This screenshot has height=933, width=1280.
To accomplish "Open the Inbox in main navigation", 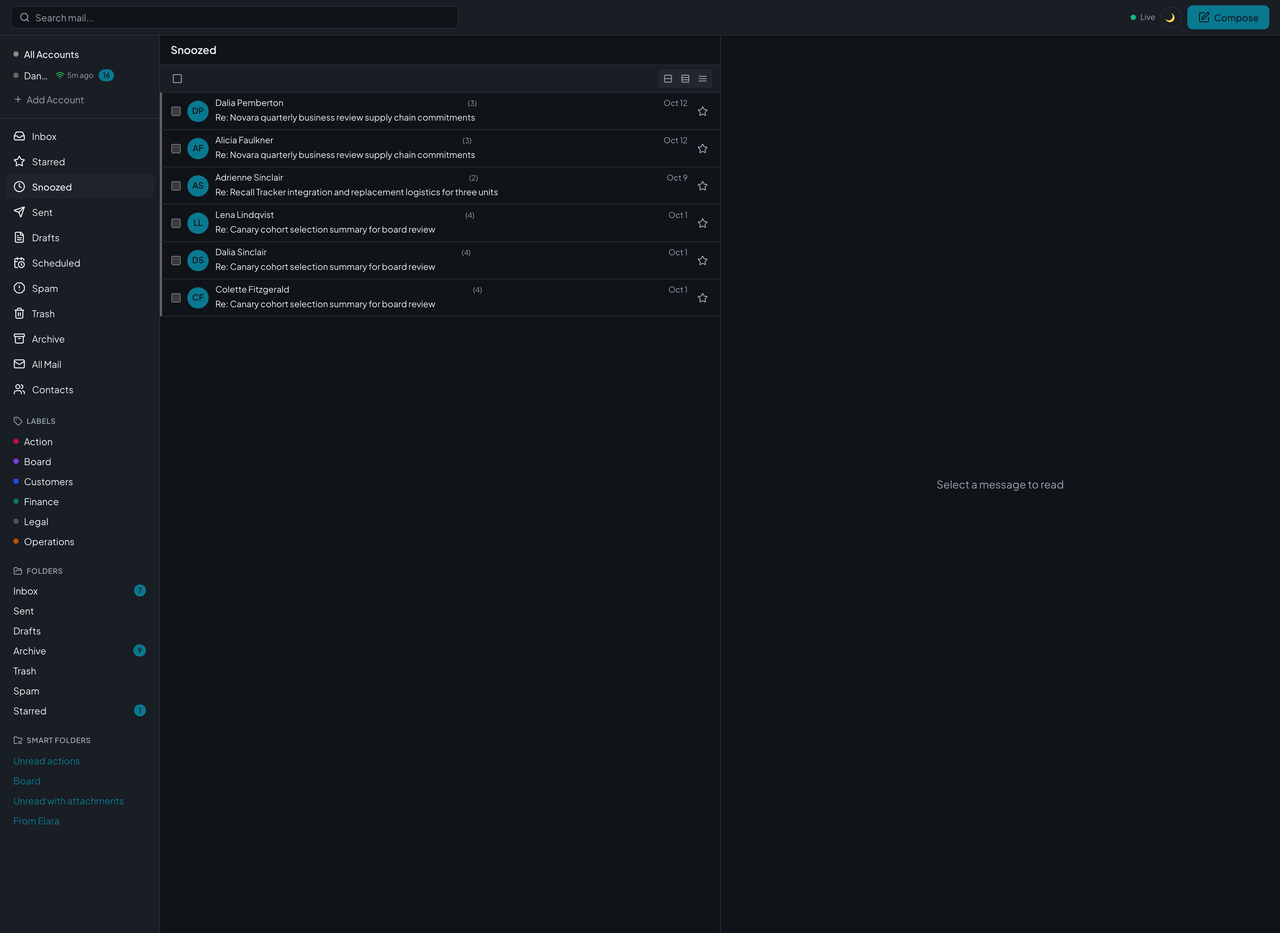I will 80,136.
